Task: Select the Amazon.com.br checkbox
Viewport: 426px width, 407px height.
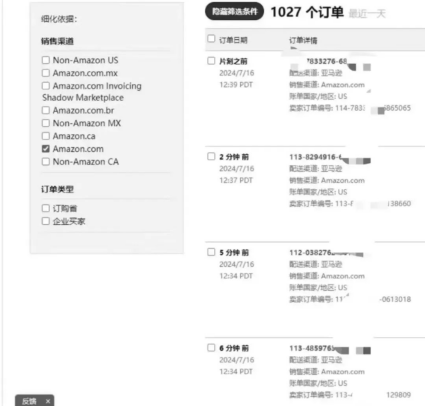Action: (x=46, y=110)
